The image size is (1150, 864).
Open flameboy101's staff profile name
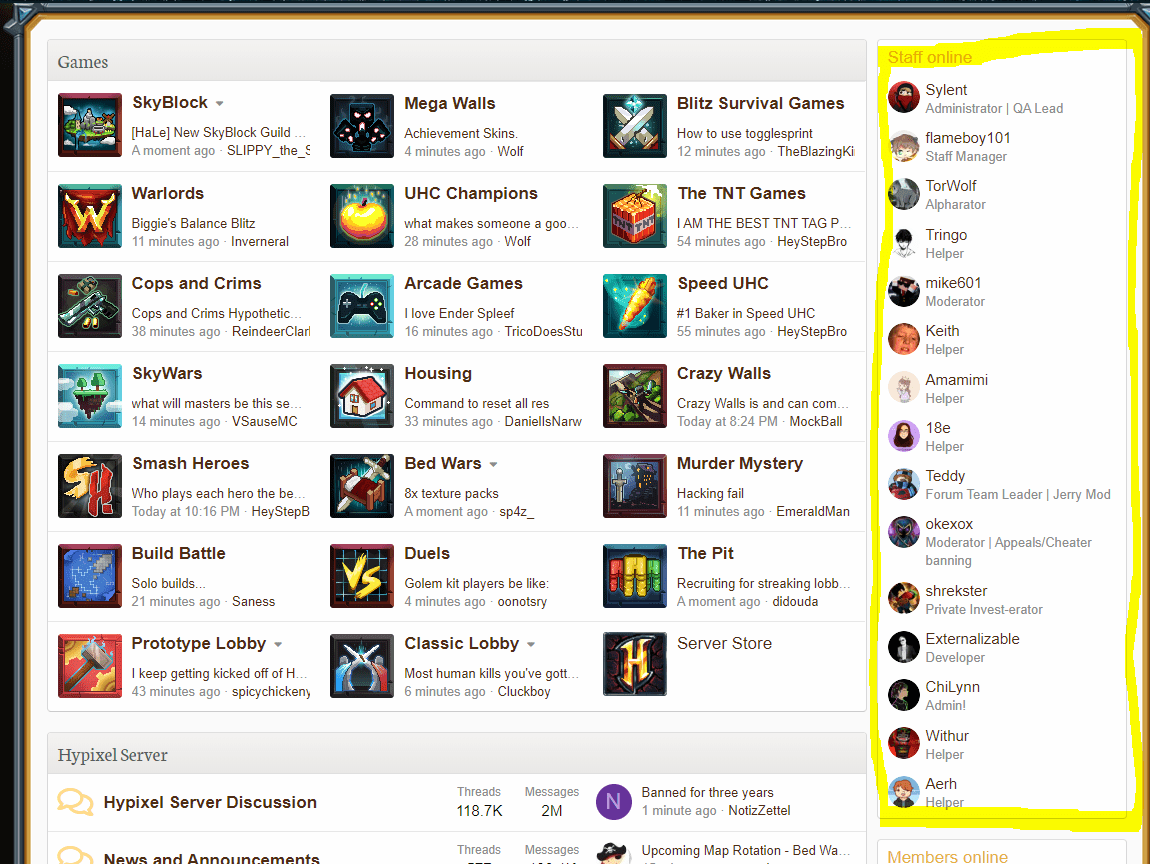(967, 138)
